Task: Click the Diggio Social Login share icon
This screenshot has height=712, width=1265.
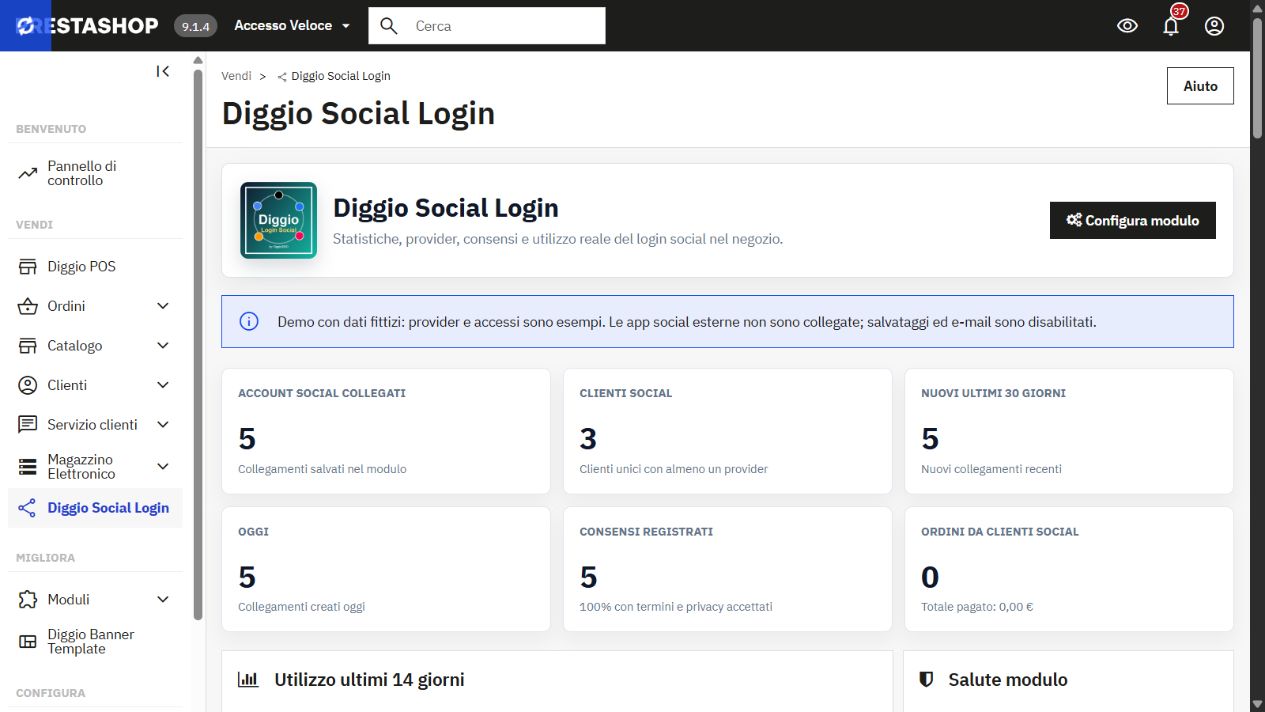Action: (28, 508)
